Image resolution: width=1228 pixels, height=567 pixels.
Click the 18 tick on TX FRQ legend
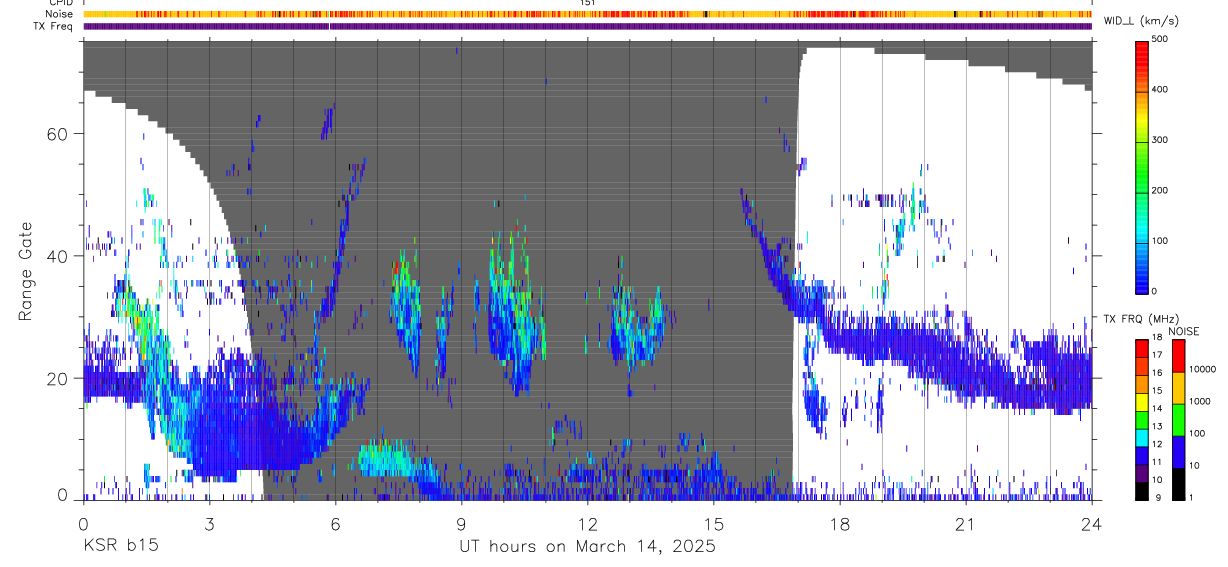[x=1156, y=337]
